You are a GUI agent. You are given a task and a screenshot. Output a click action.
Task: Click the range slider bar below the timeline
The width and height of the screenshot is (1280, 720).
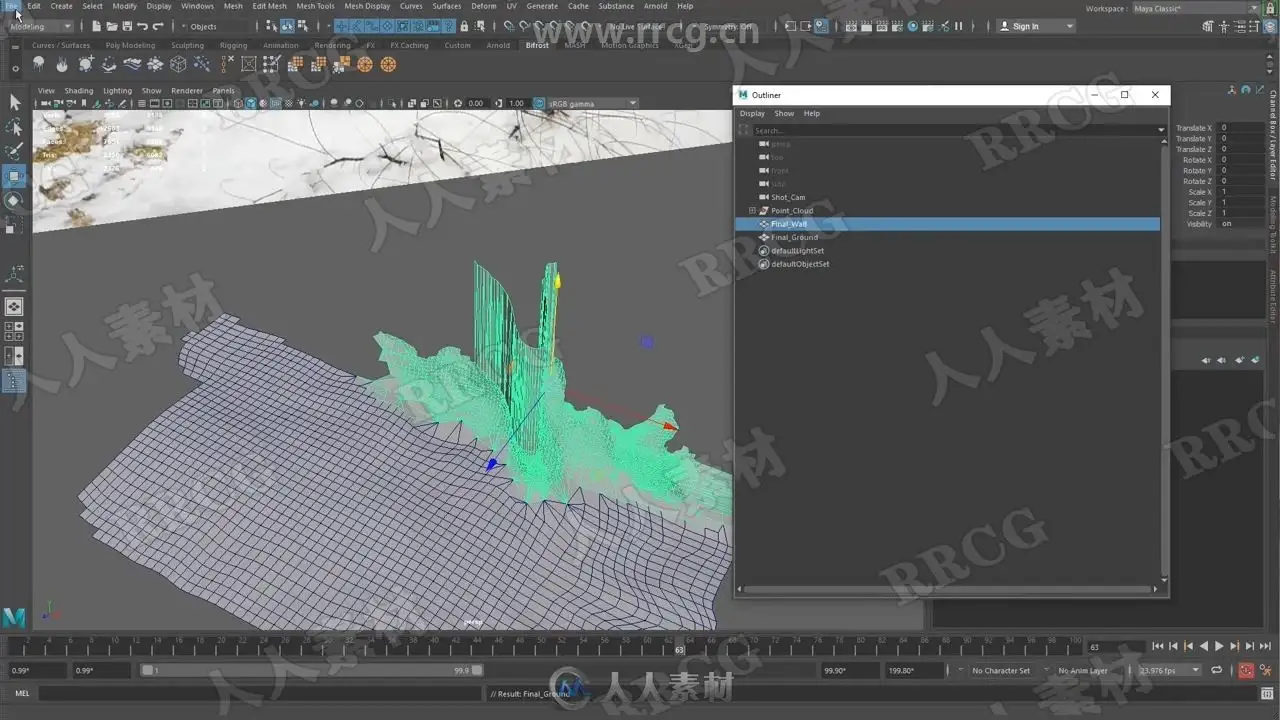[311, 670]
